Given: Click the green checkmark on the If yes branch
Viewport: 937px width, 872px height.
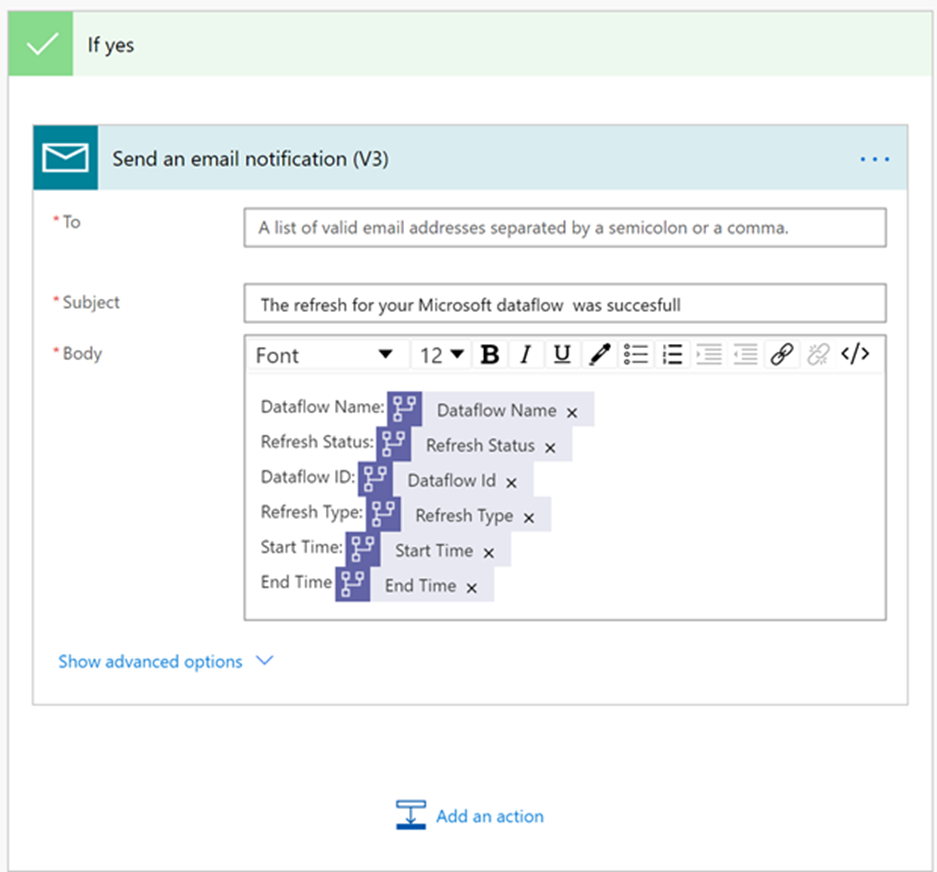Looking at the screenshot, I should pos(40,45).
